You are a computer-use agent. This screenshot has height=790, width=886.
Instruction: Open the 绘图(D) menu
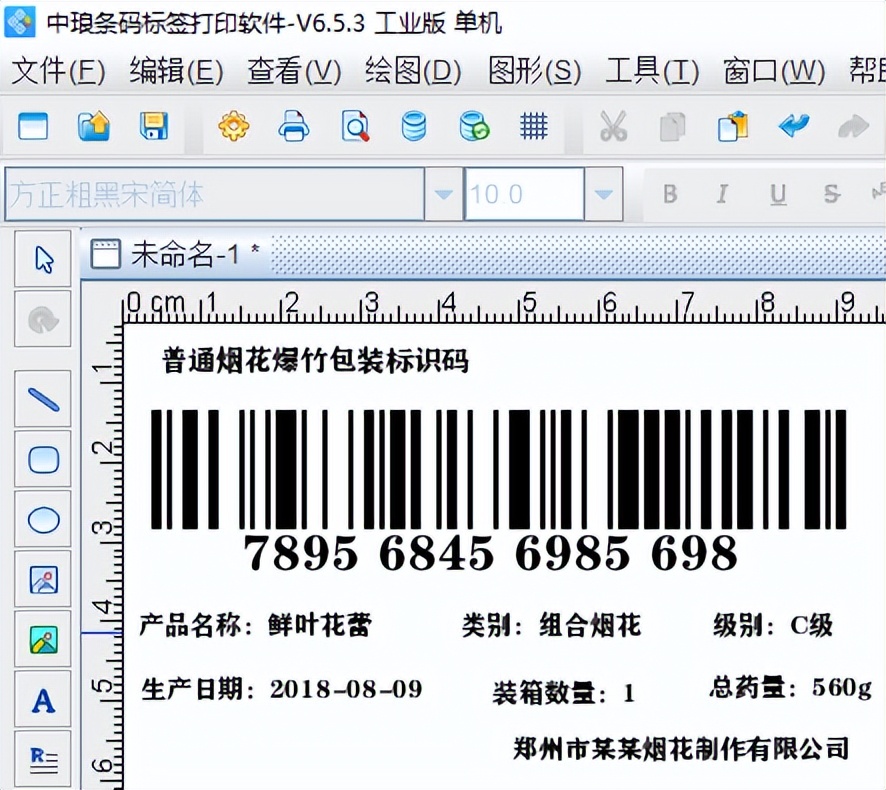point(413,71)
